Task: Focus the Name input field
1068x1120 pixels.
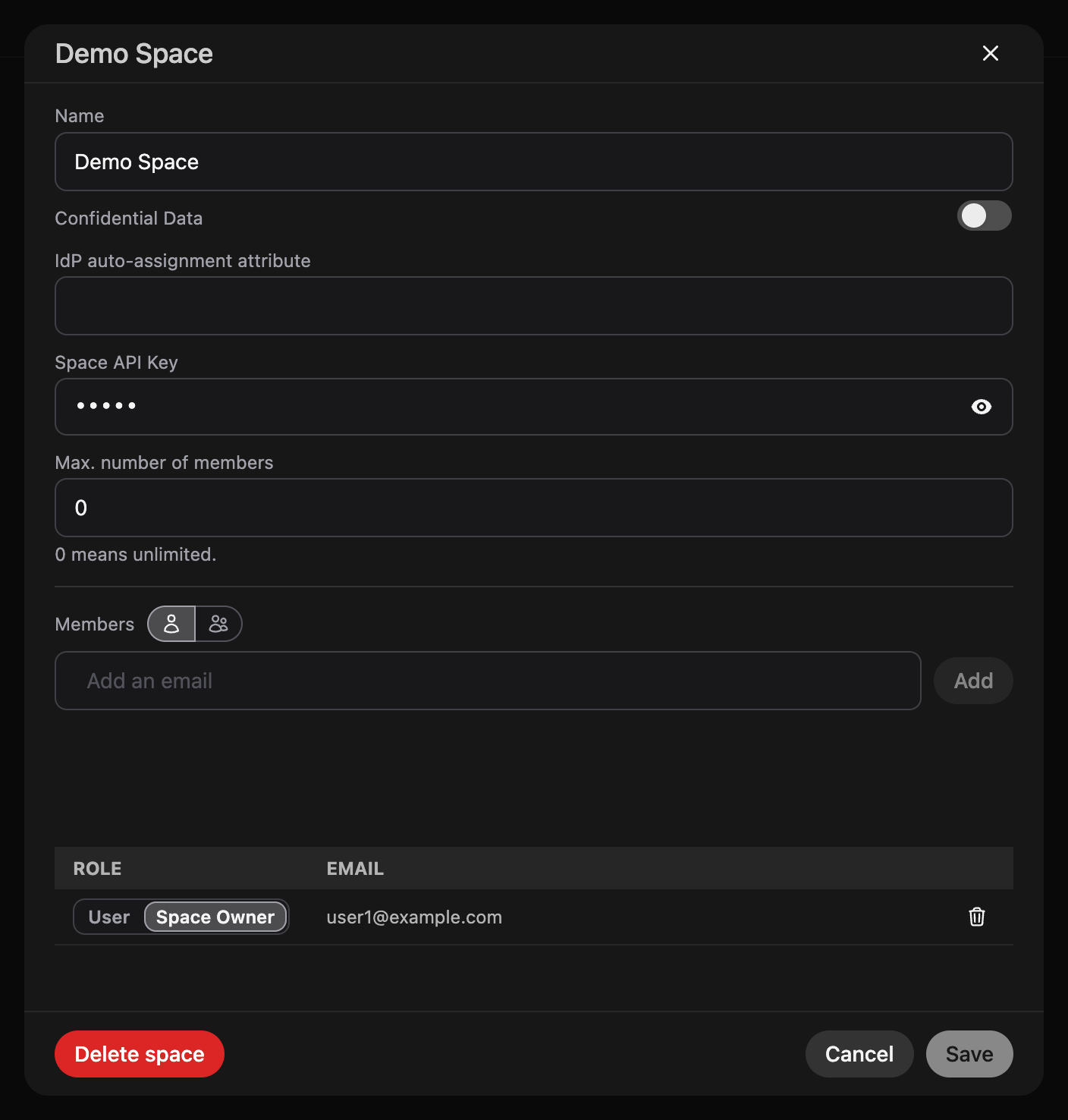Action: pyautogui.click(x=534, y=162)
